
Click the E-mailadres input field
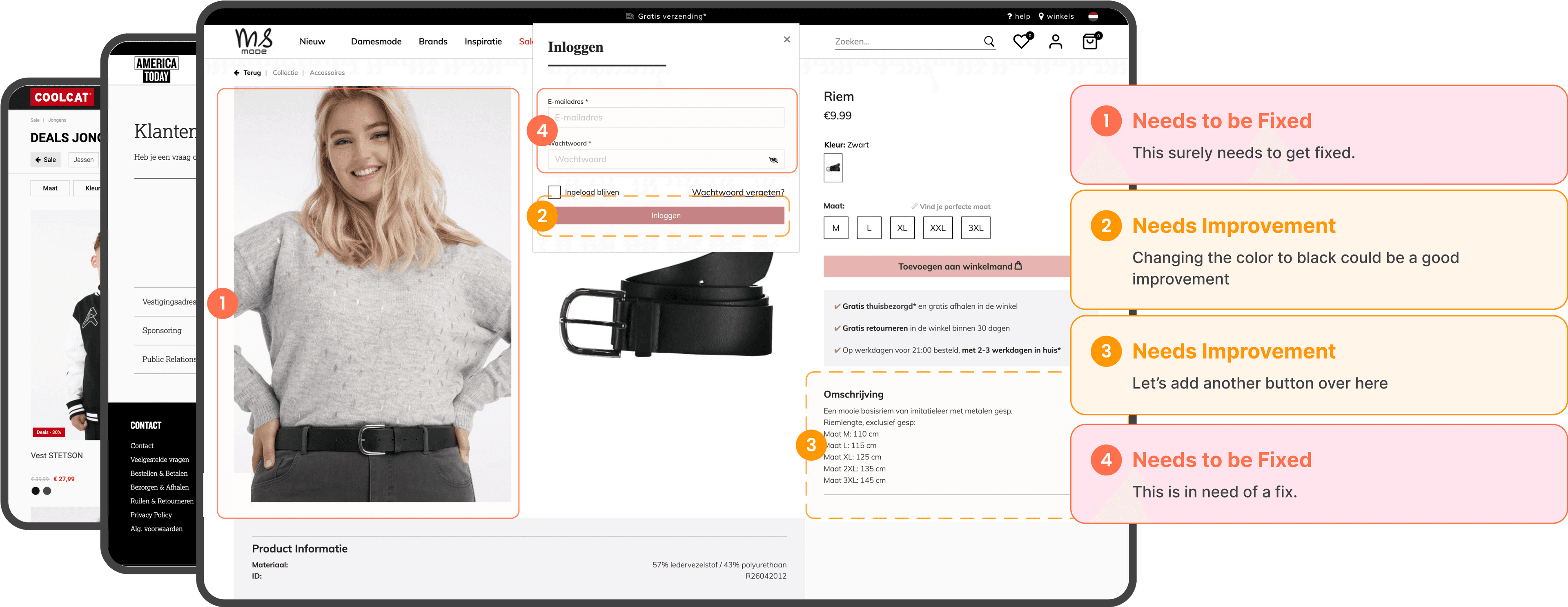click(666, 118)
